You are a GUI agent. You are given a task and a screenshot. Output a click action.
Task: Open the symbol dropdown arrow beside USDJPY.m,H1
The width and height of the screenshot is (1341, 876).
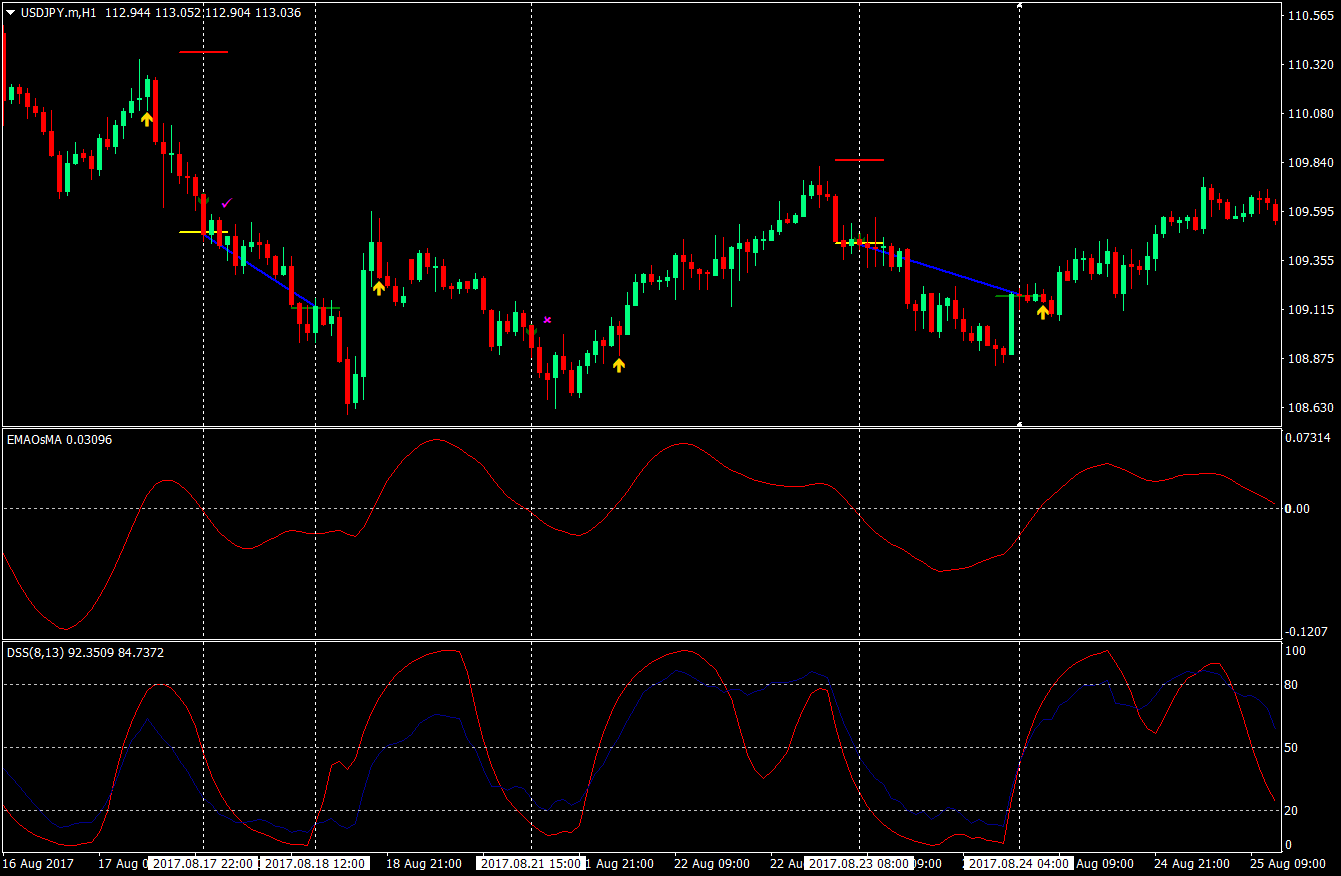tap(10, 14)
